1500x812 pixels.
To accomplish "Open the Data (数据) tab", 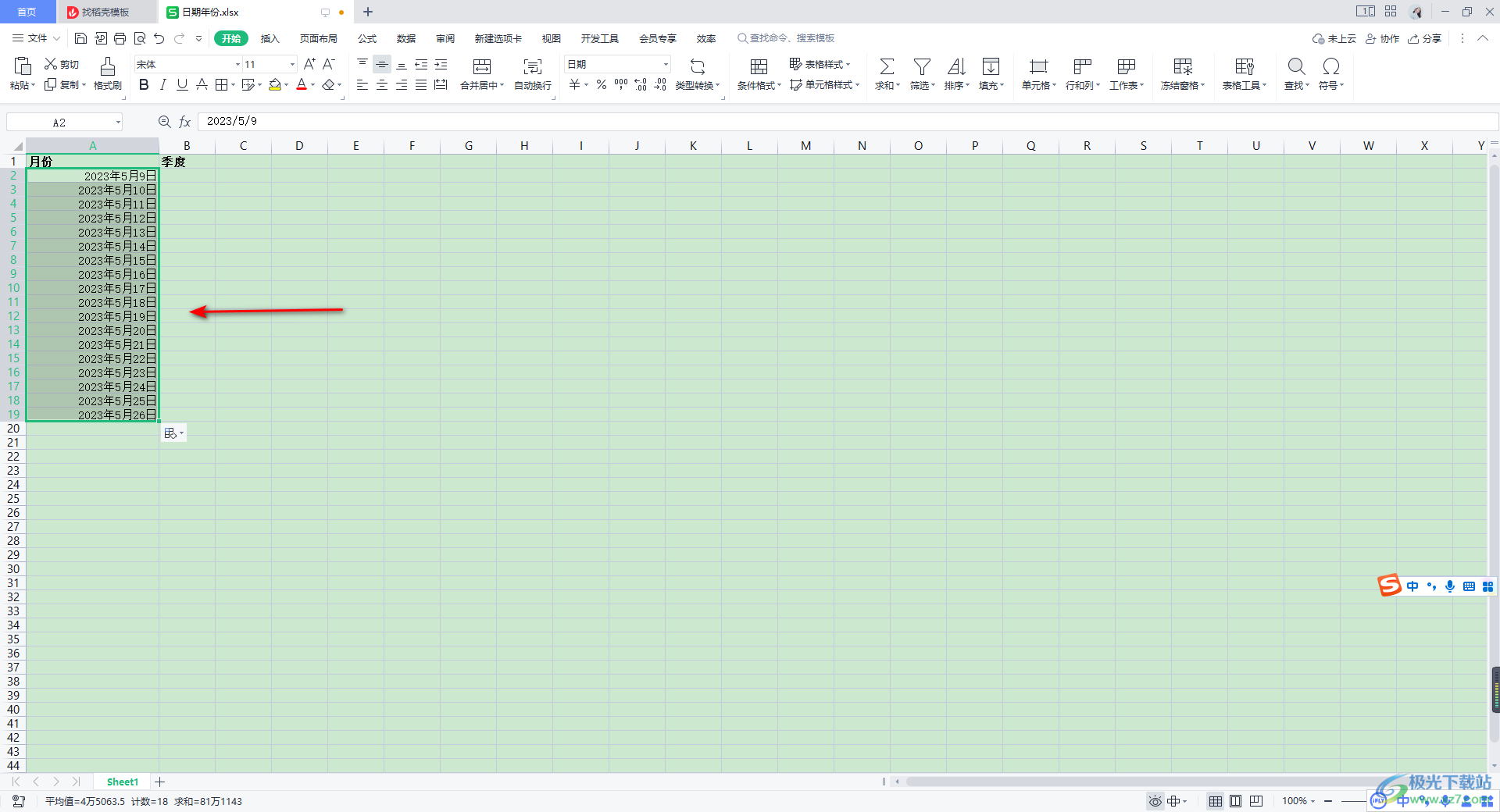I will pos(406,38).
